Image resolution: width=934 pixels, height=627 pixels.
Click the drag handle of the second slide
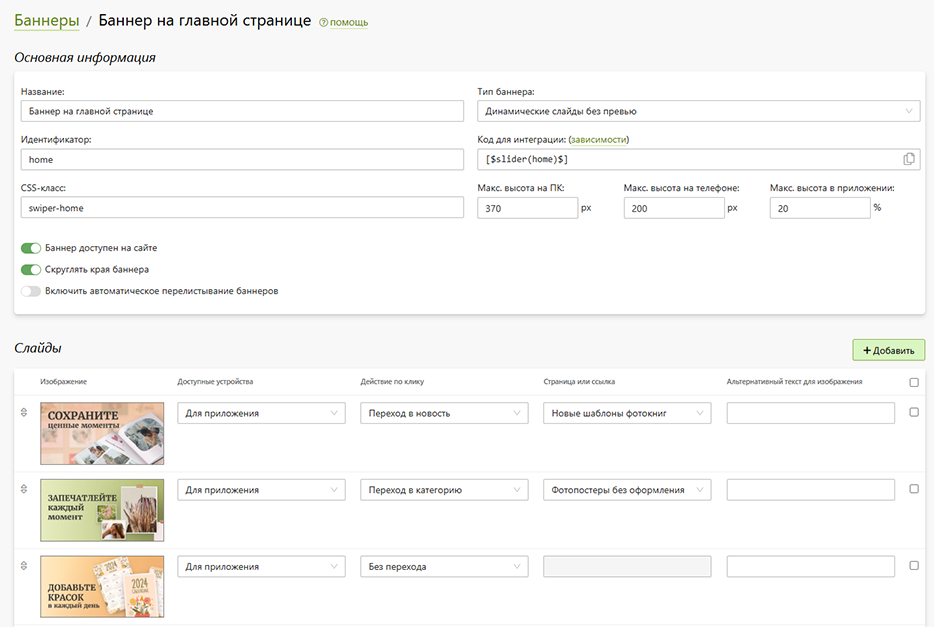[24, 489]
